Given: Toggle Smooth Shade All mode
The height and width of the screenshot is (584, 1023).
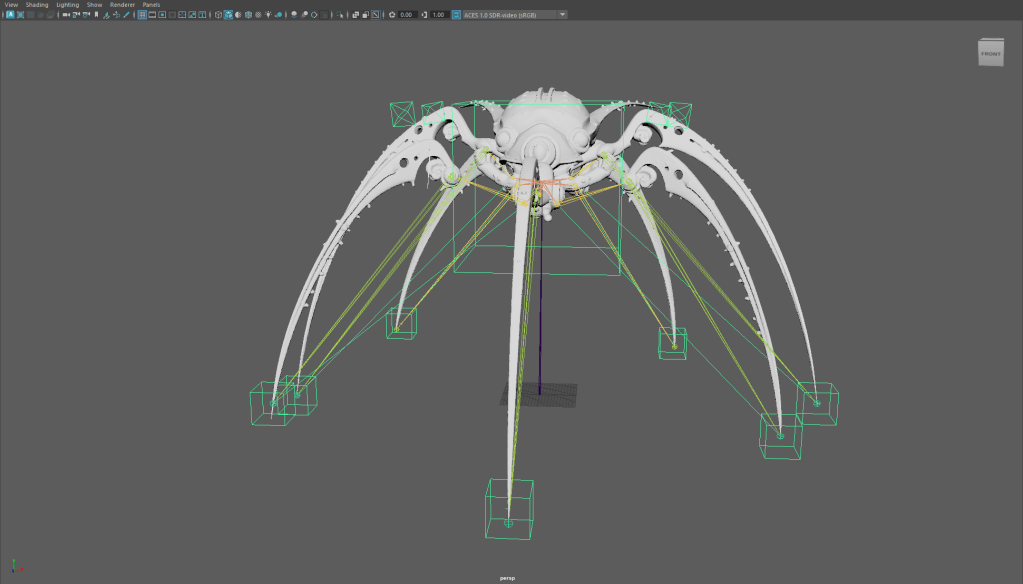Looking at the screenshot, I should coord(228,15).
